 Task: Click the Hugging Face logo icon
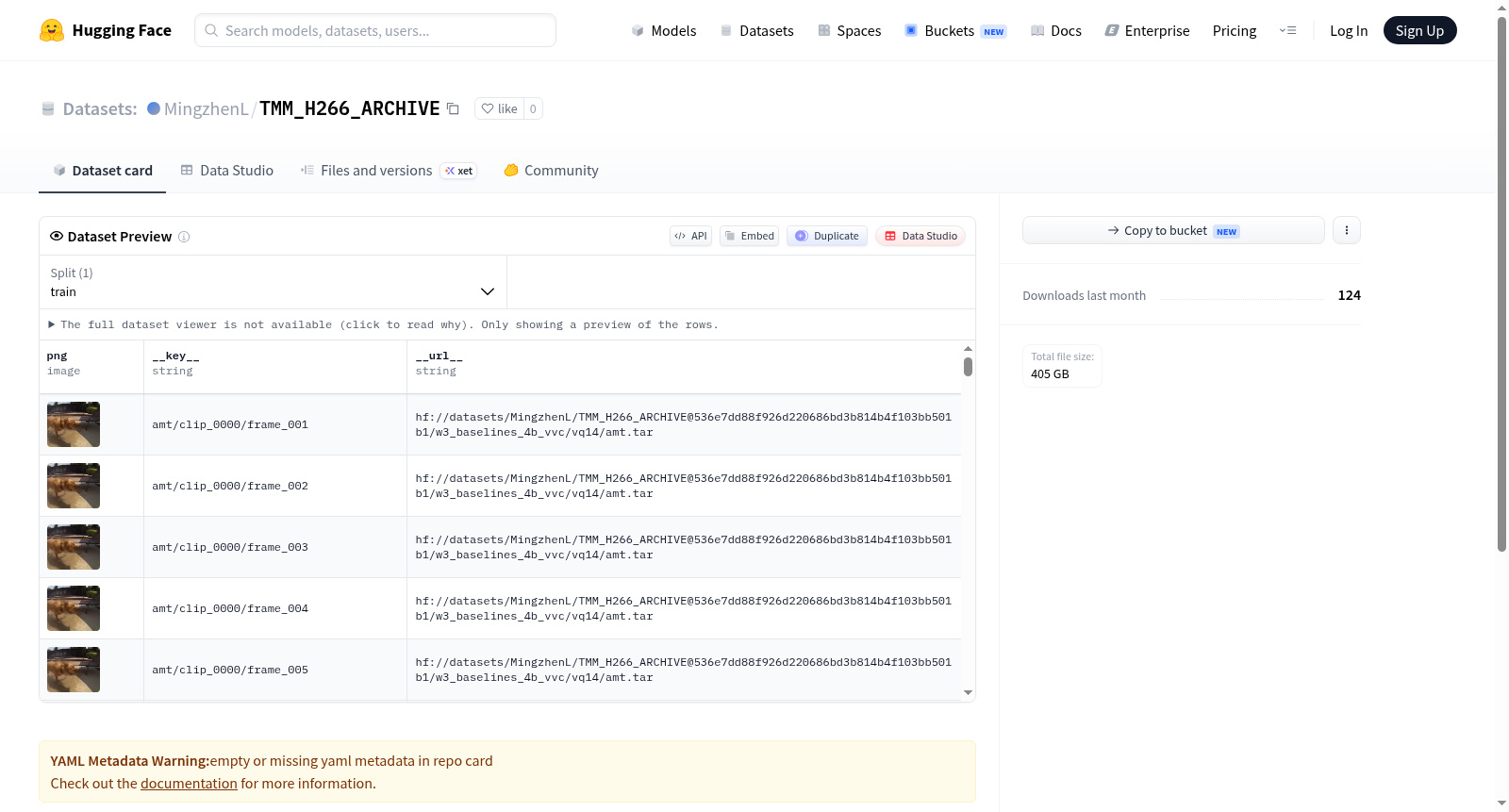tap(52, 30)
